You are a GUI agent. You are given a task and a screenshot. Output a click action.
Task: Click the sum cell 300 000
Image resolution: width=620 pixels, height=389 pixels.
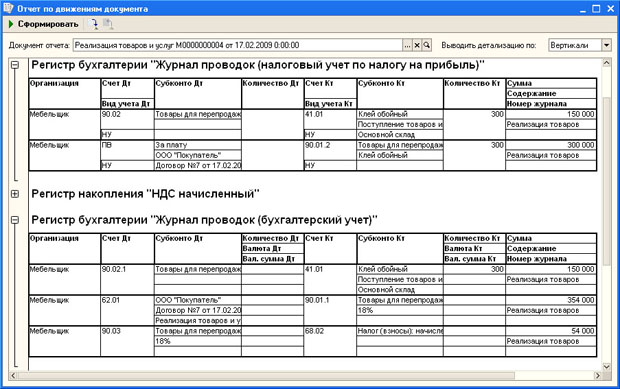tap(551, 145)
